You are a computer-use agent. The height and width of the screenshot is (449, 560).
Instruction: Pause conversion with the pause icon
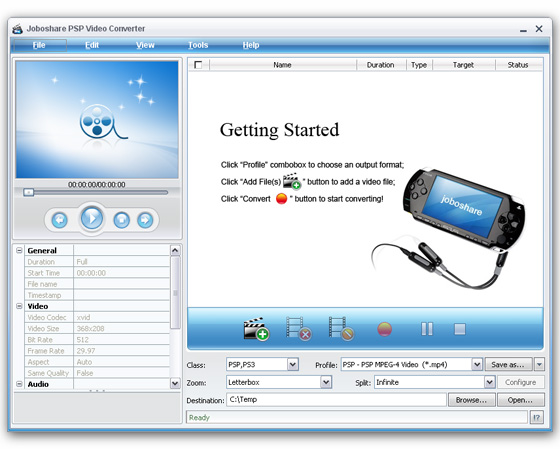coord(427,329)
